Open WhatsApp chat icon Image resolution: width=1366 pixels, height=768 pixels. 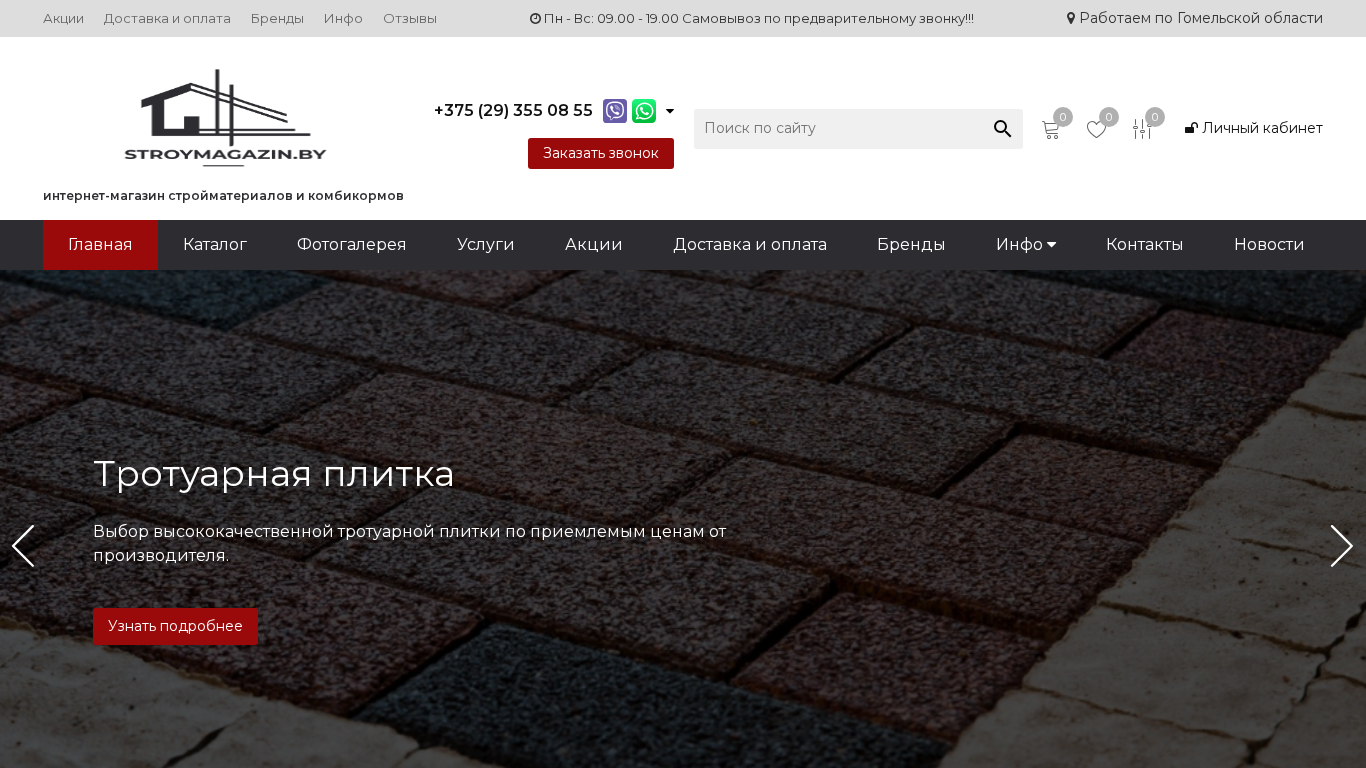pos(644,111)
